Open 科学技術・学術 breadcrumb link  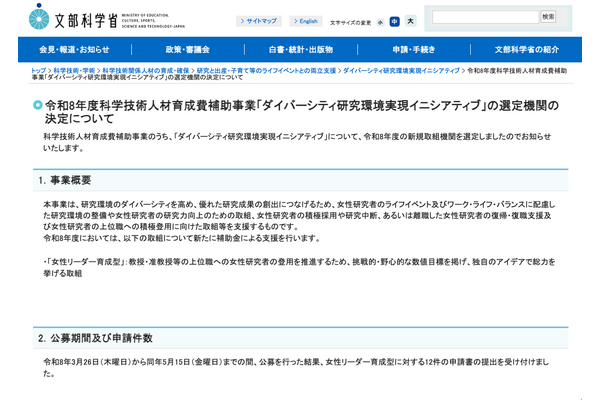(x=74, y=70)
